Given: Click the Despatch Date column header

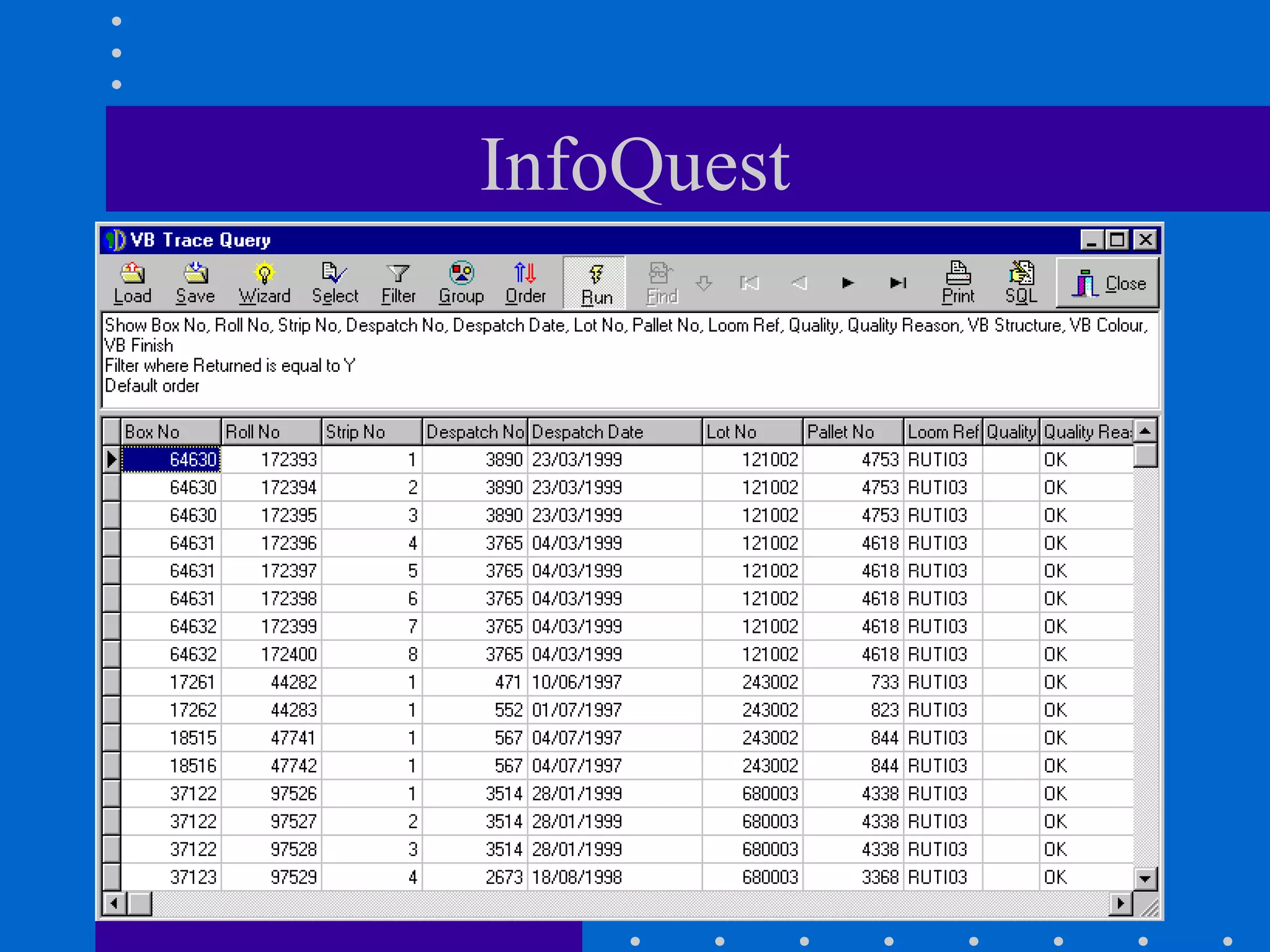Looking at the screenshot, I should coord(615,432).
